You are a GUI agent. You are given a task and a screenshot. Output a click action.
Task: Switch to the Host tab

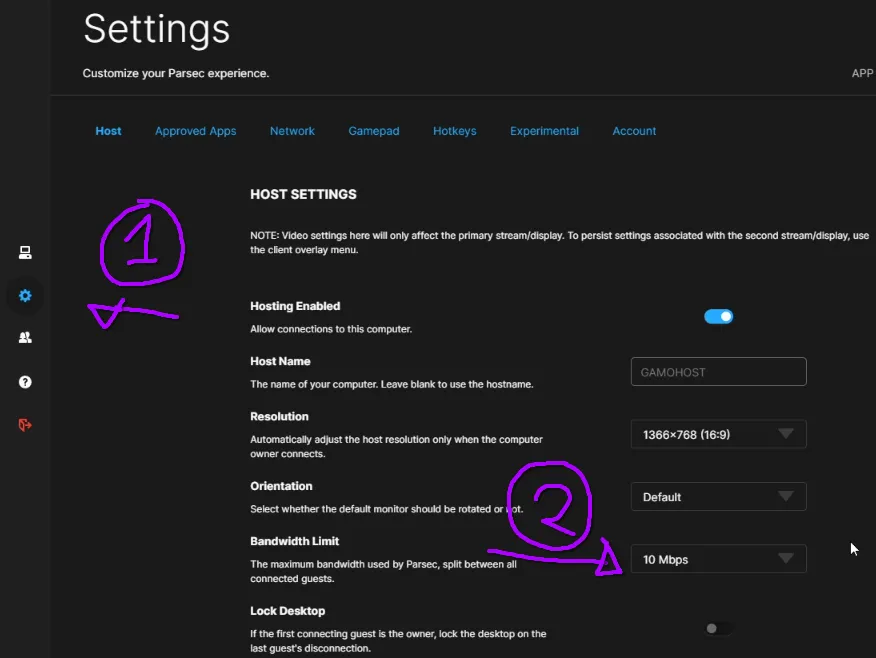[x=108, y=131]
